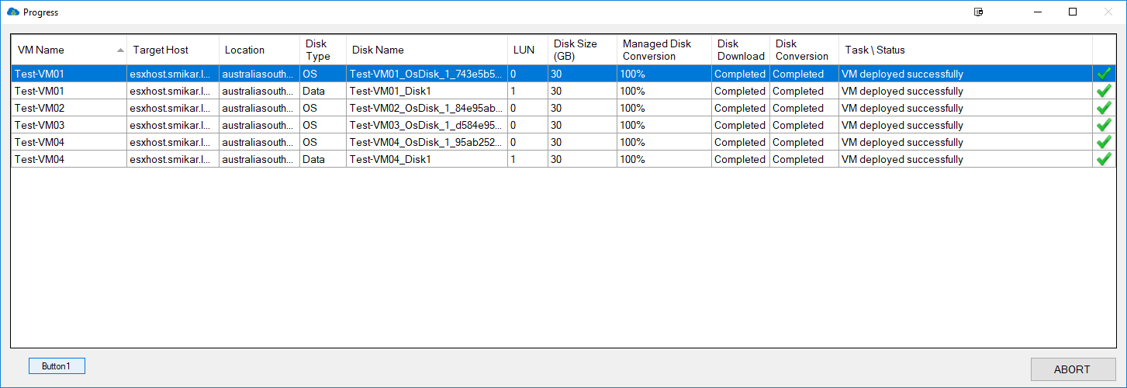This screenshot has width=1127, height=388.
Task: Click green checkmark for Test-VM02 row
Action: coord(1103,108)
